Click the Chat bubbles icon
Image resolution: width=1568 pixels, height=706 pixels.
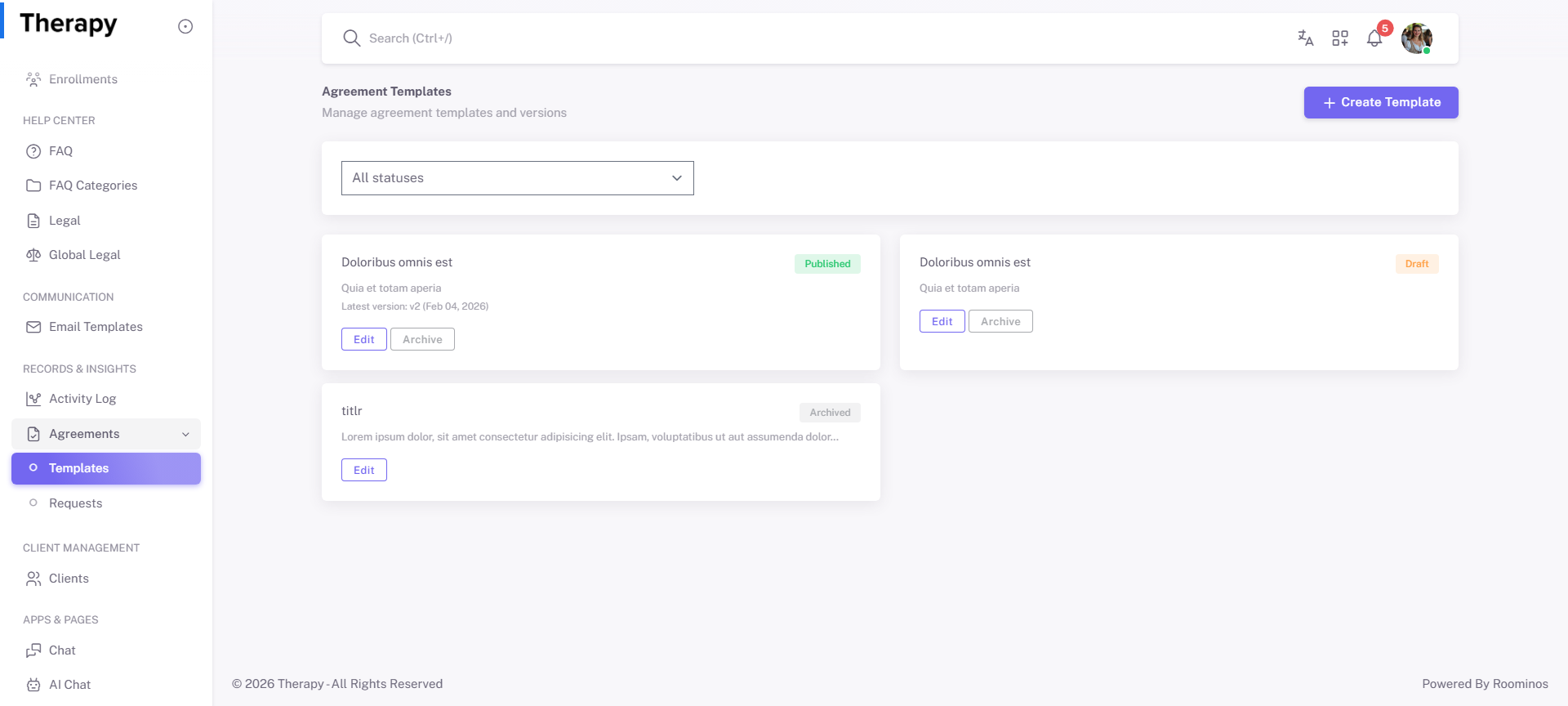pos(33,650)
